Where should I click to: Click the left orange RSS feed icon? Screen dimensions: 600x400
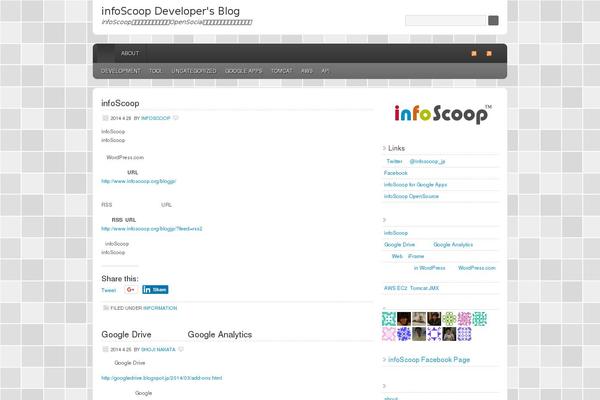click(x=474, y=54)
